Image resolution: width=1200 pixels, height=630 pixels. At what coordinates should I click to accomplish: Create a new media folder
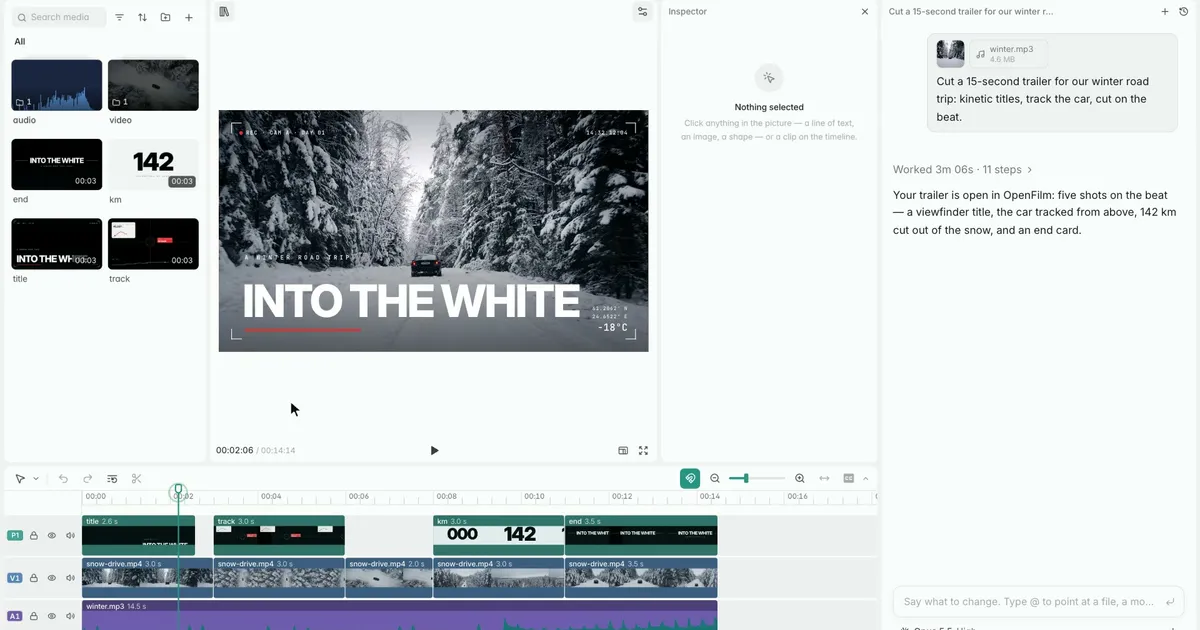pyautogui.click(x=165, y=17)
